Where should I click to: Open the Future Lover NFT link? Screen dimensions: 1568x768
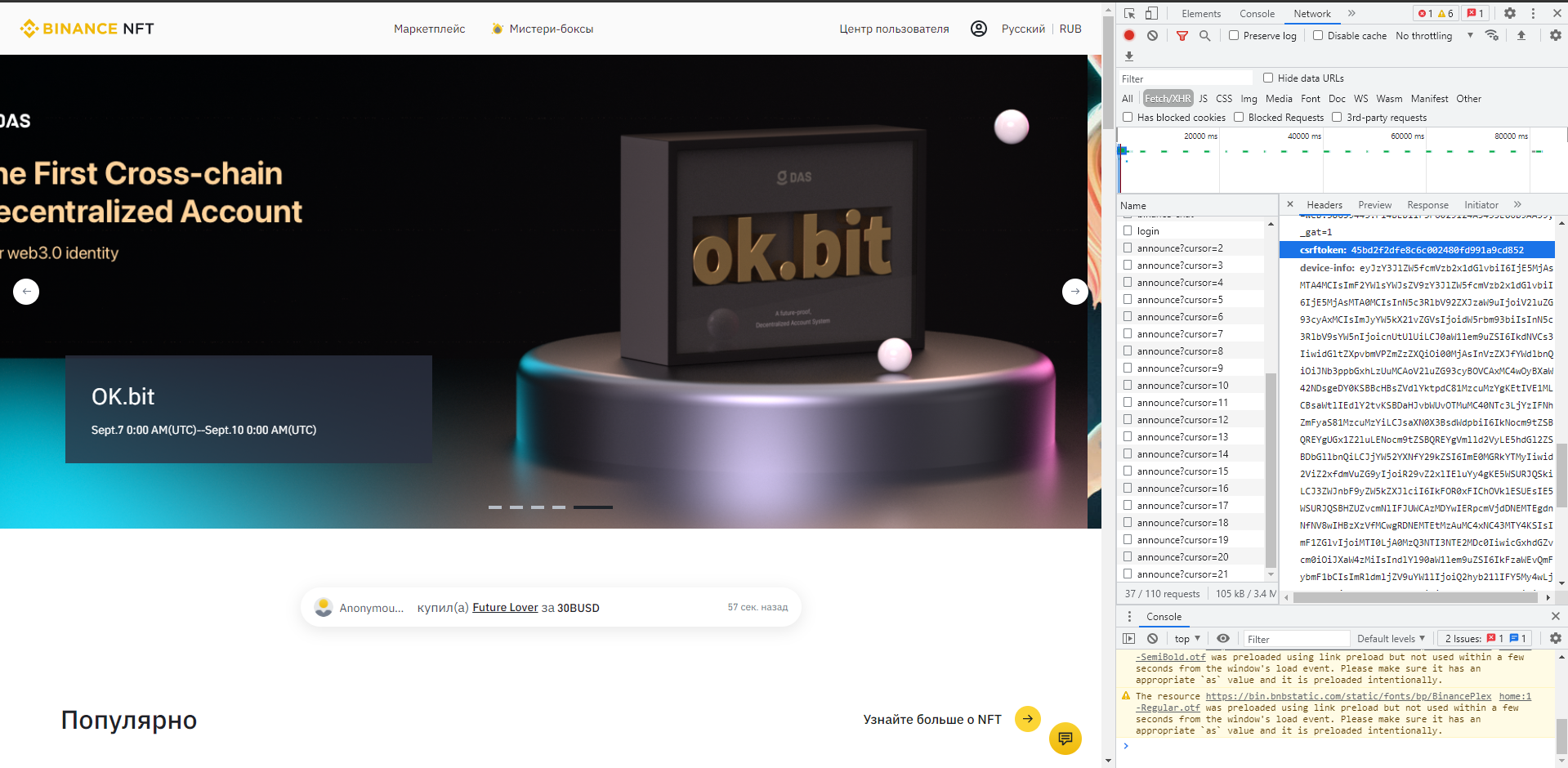[x=505, y=607]
